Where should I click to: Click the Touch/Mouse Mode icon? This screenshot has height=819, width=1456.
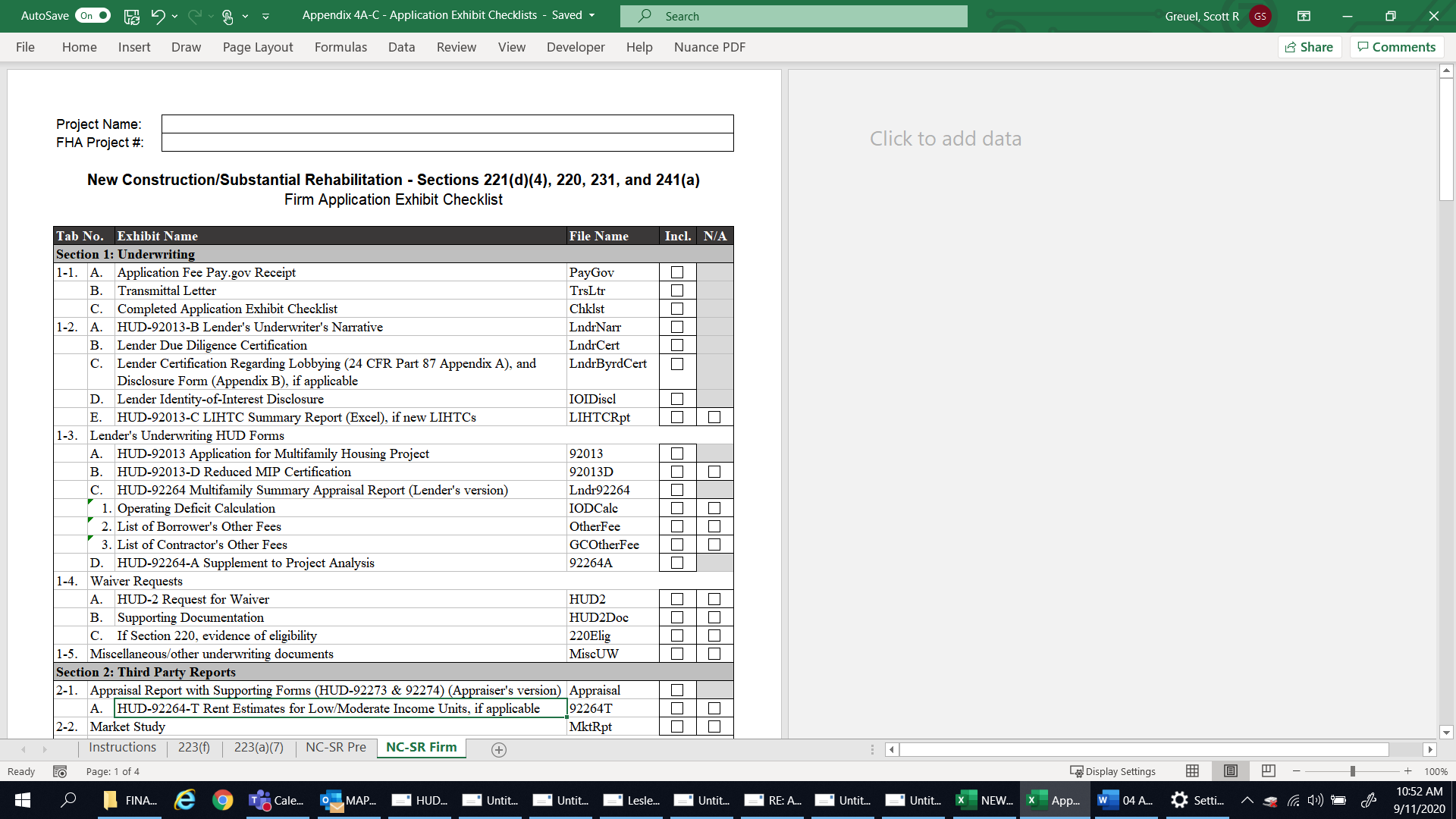point(227,16)
